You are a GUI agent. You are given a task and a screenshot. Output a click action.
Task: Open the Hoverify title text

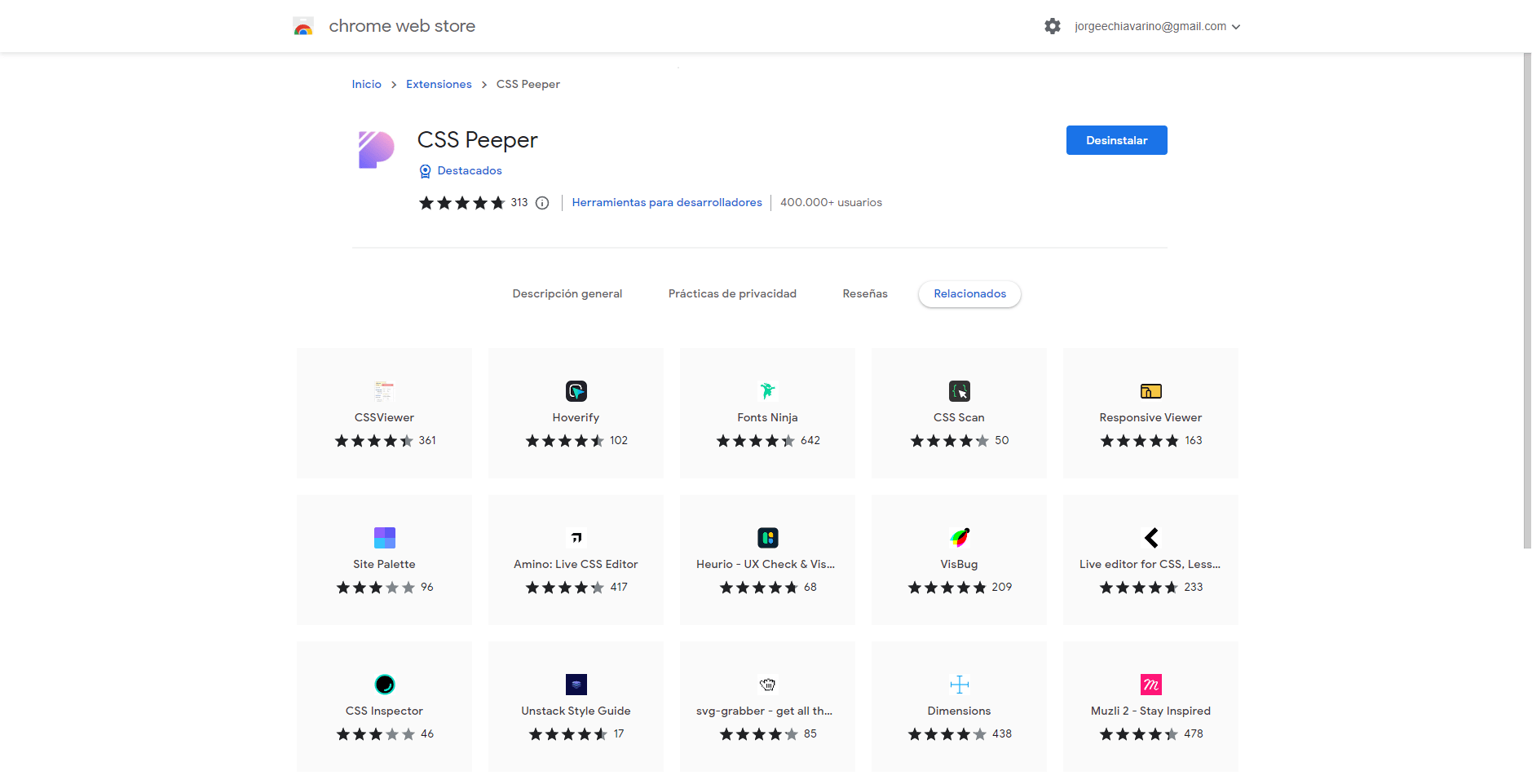(x=576, y=418)
